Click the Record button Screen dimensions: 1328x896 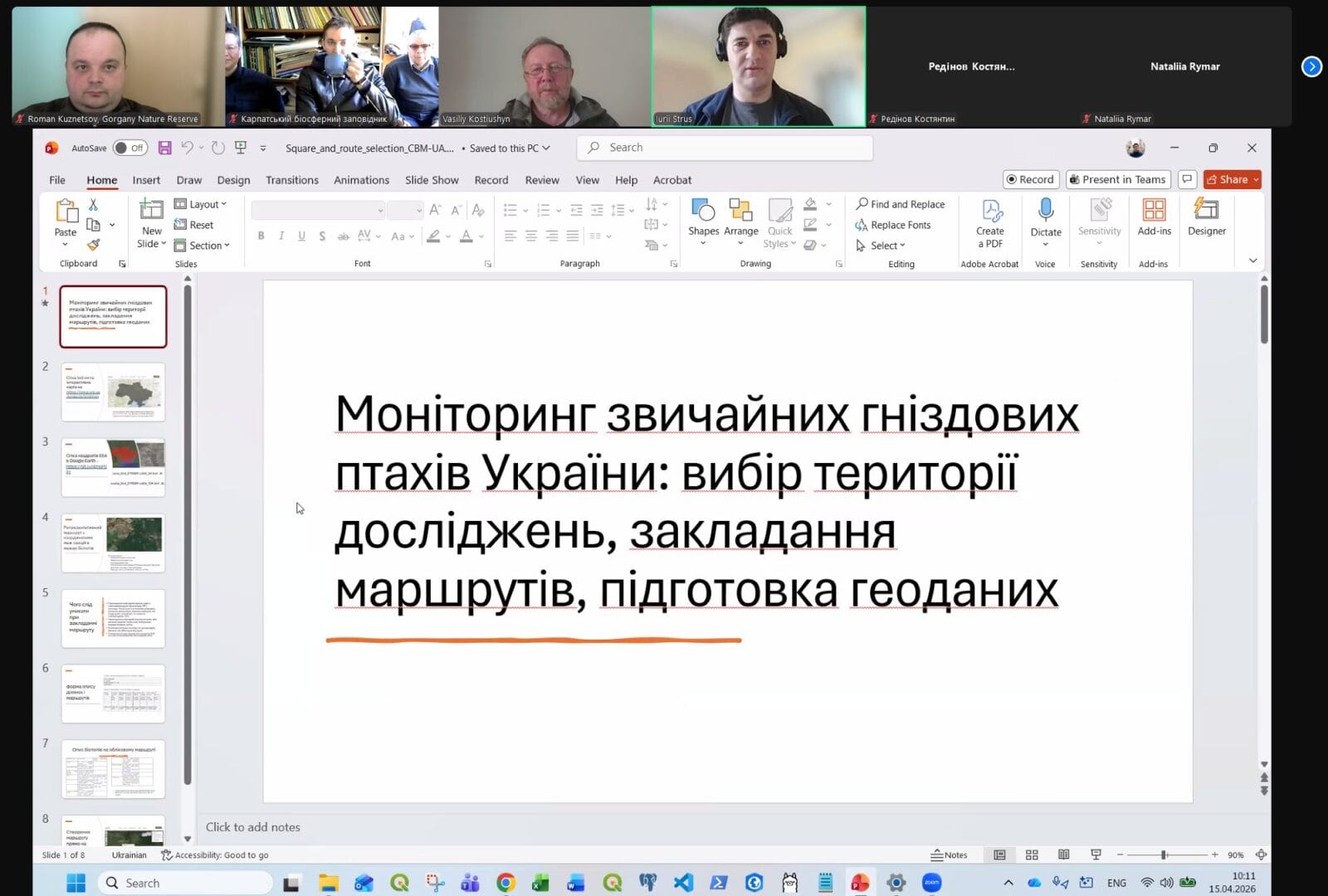pos(1029,179)
